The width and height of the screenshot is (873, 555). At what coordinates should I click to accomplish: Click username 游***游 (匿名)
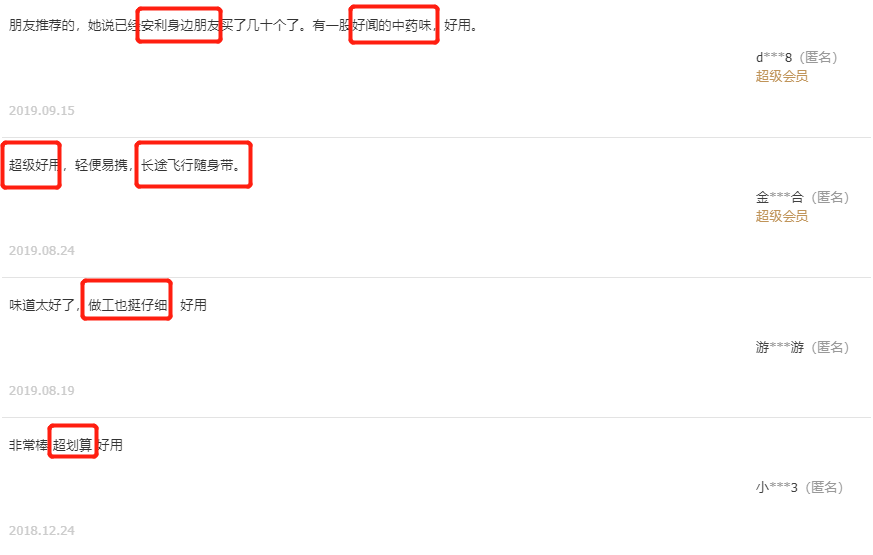point(802,347)
